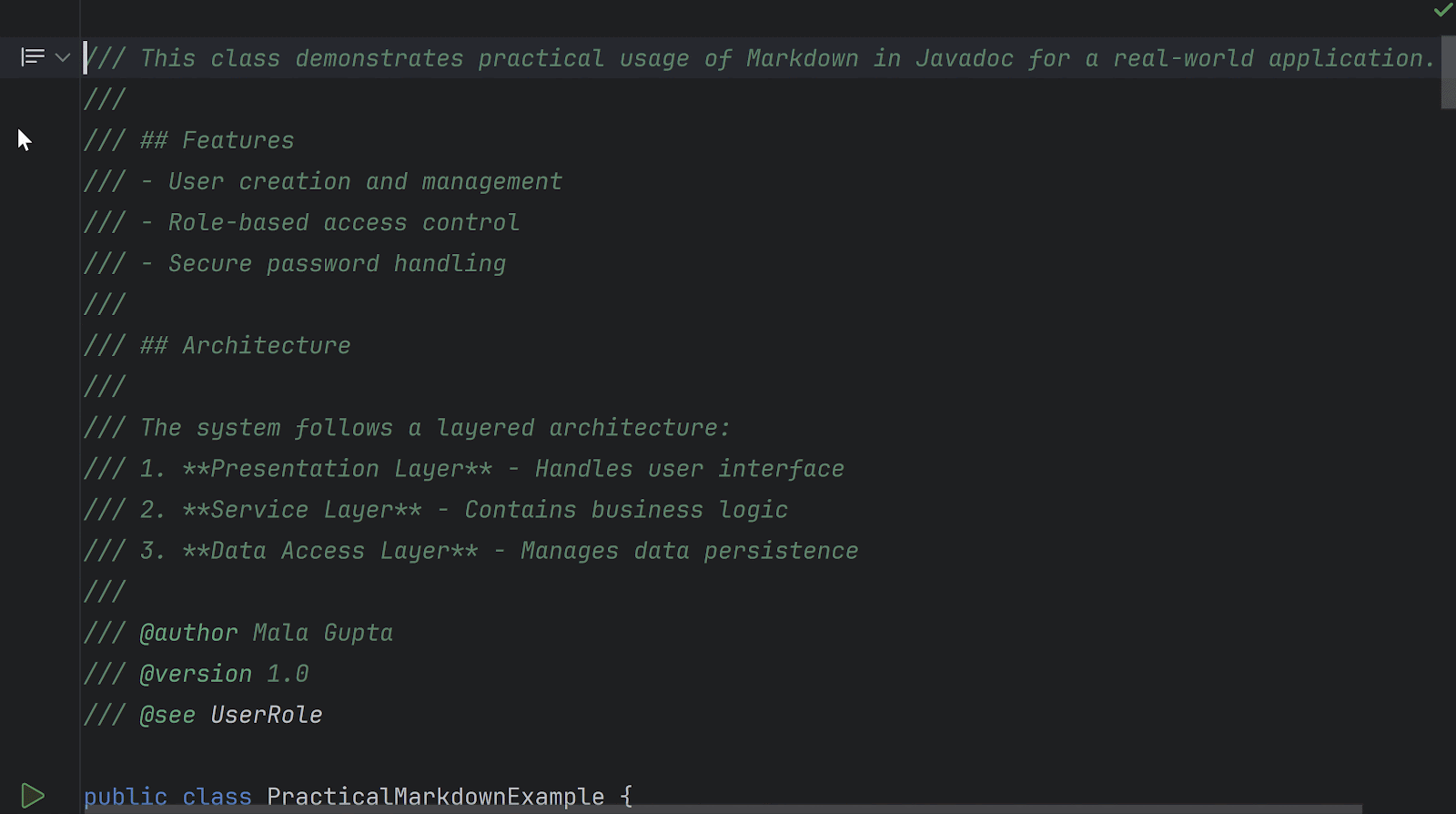
Task: Place the cursor on the @version tag
Action: (196, 674)
